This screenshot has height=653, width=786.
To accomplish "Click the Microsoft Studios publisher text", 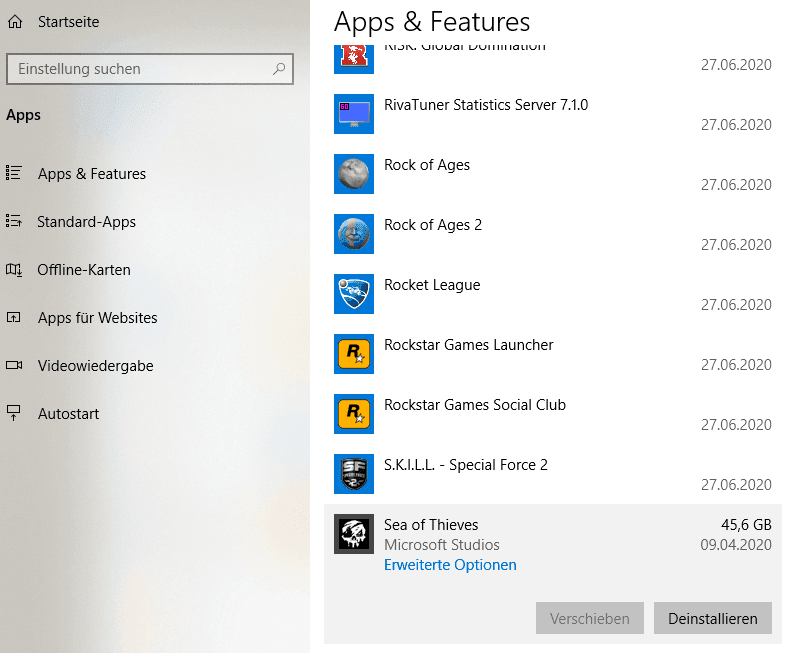I will (442, 545).
